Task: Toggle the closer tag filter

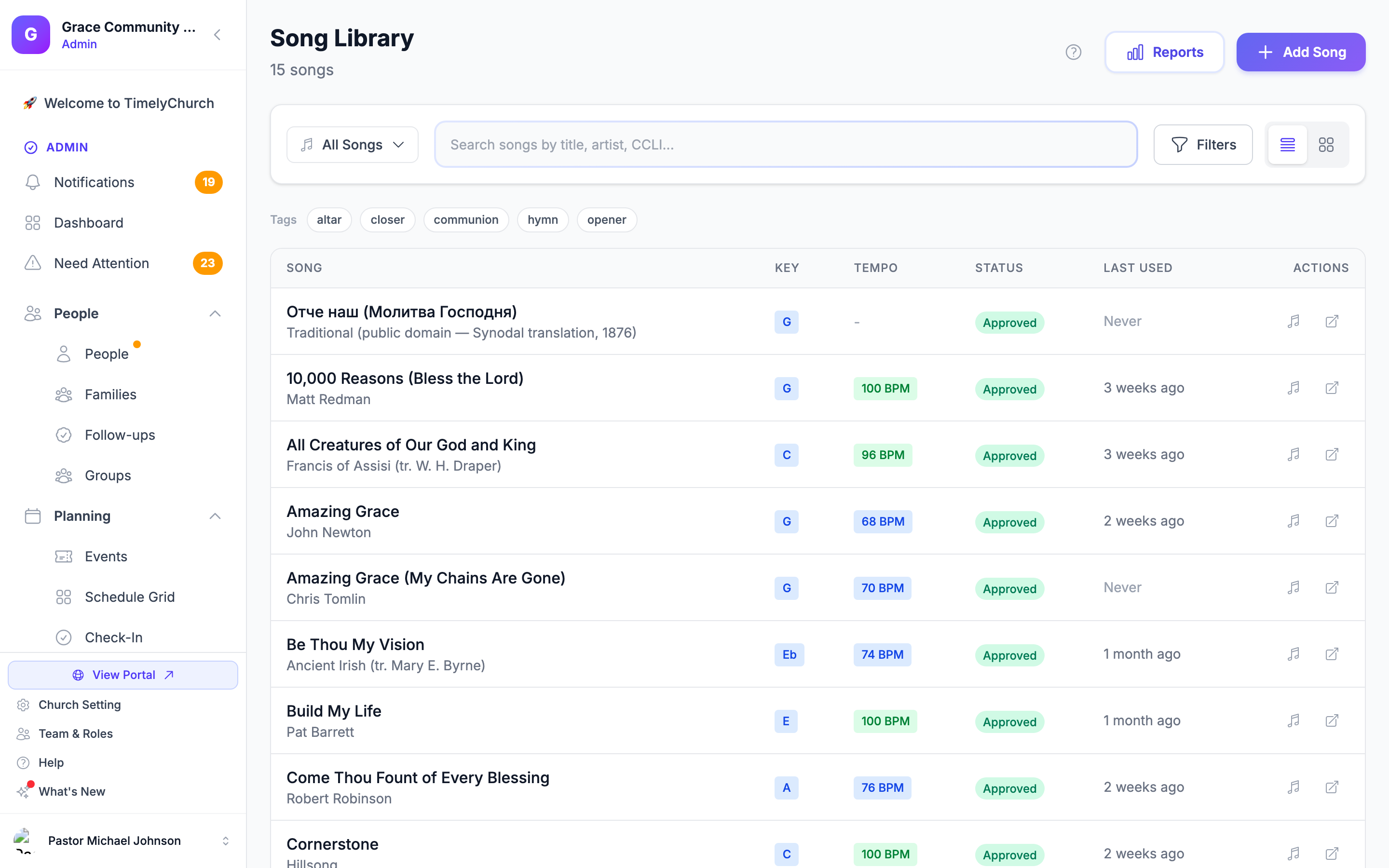Action: pos(387,220)
